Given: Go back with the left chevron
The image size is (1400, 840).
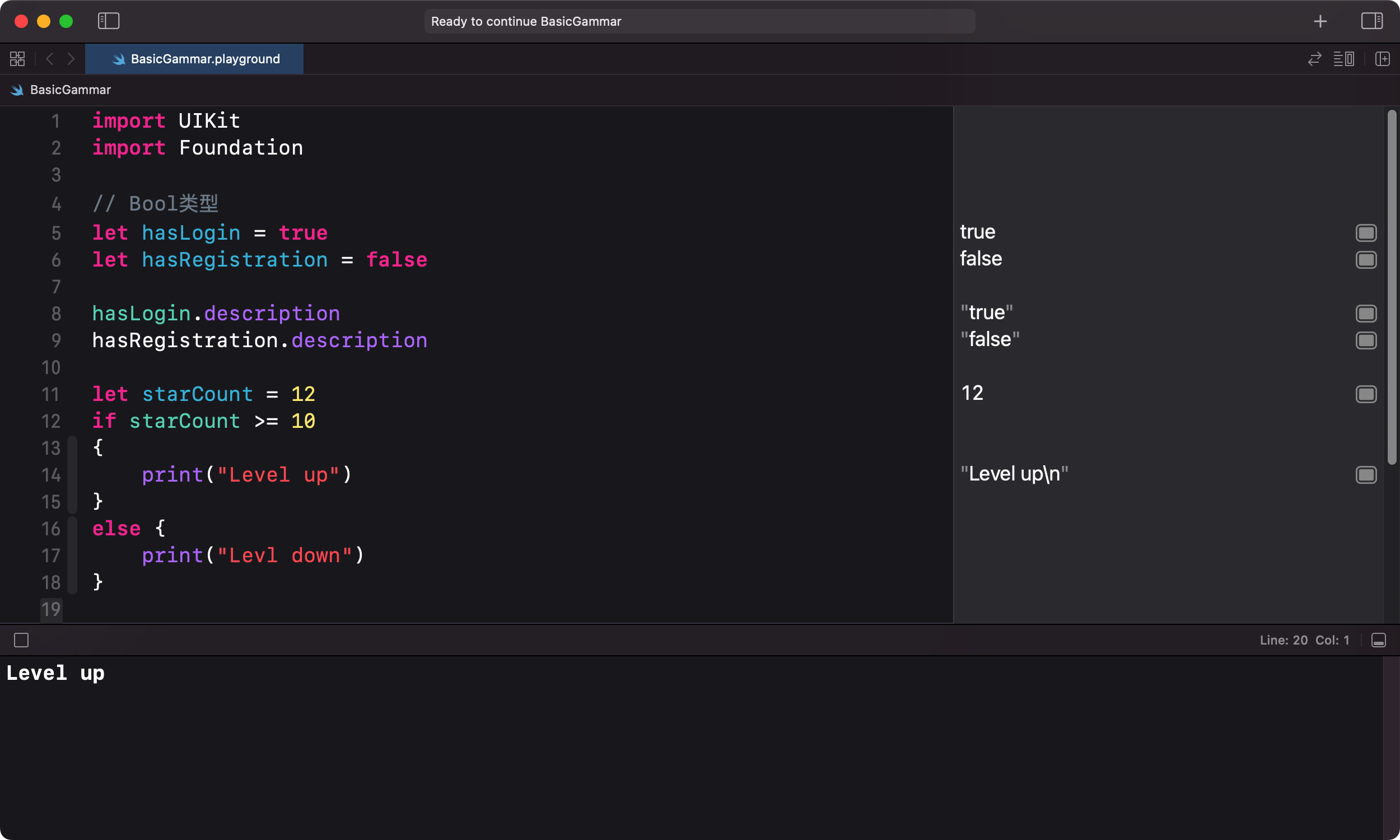Looking at the screenshot, I should [49, 59].
